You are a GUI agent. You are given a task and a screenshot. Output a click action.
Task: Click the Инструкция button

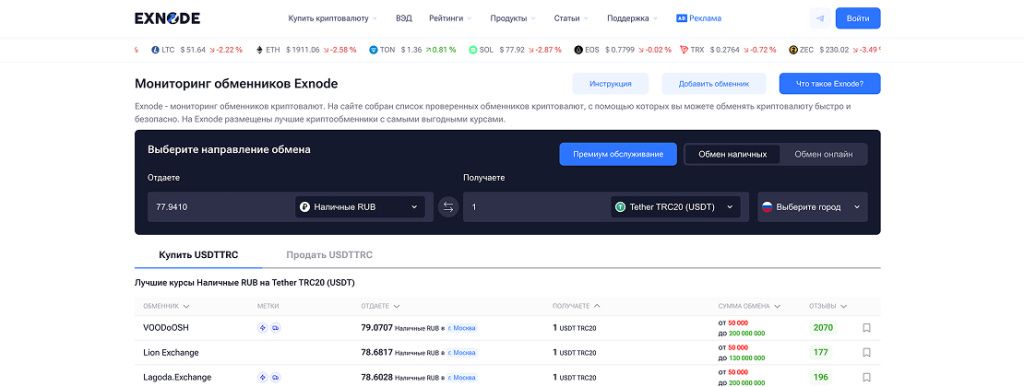(610, 84)
